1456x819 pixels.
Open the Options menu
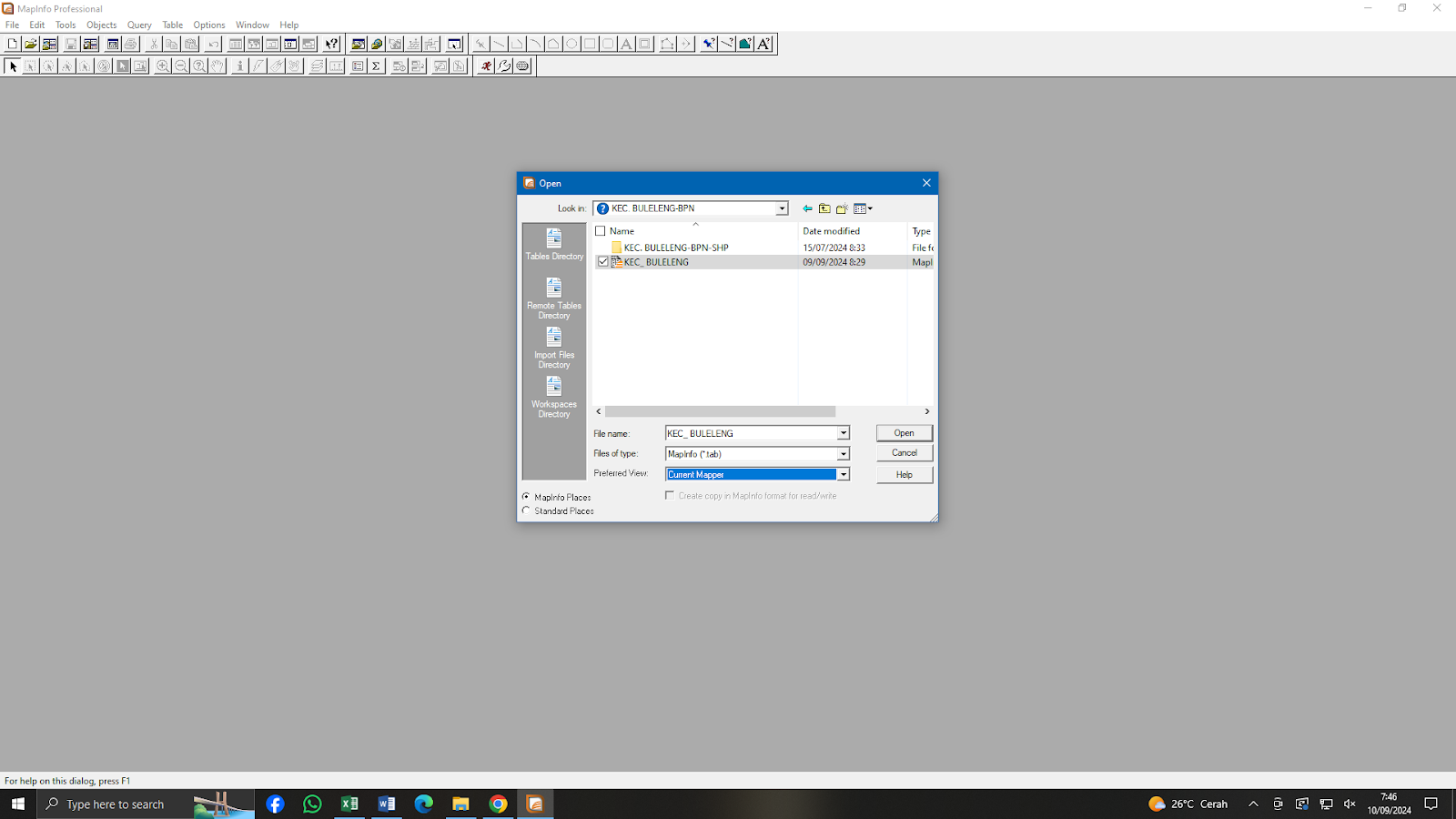point(209,25)
